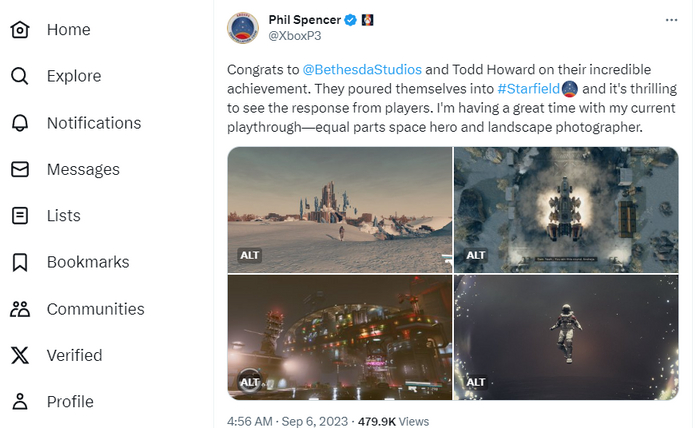Show ALT text on astronaut image
Image resolution: width=700 pixels, height=428 pixels.
476,382
